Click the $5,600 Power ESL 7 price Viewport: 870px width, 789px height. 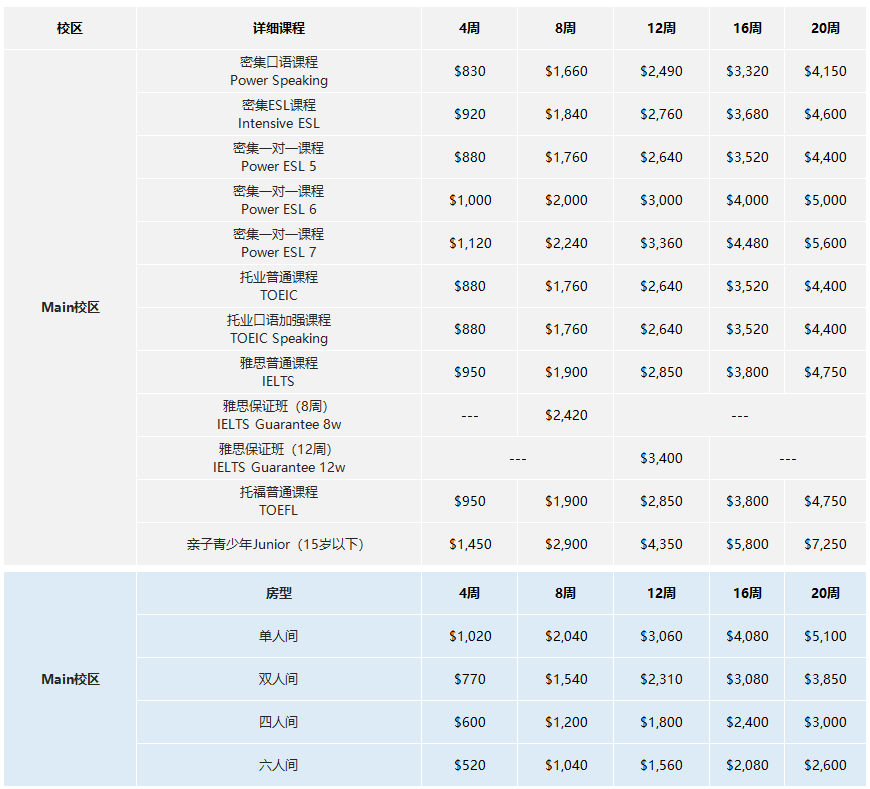825,243
